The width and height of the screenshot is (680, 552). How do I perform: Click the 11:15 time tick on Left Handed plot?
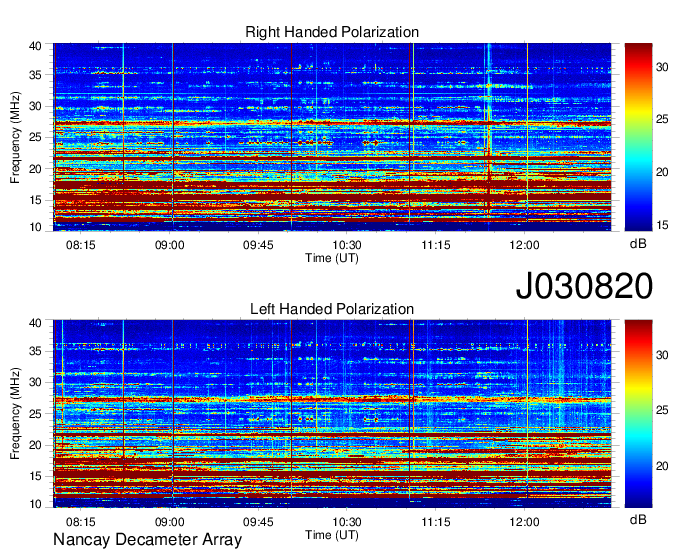[x=436, y=521]
